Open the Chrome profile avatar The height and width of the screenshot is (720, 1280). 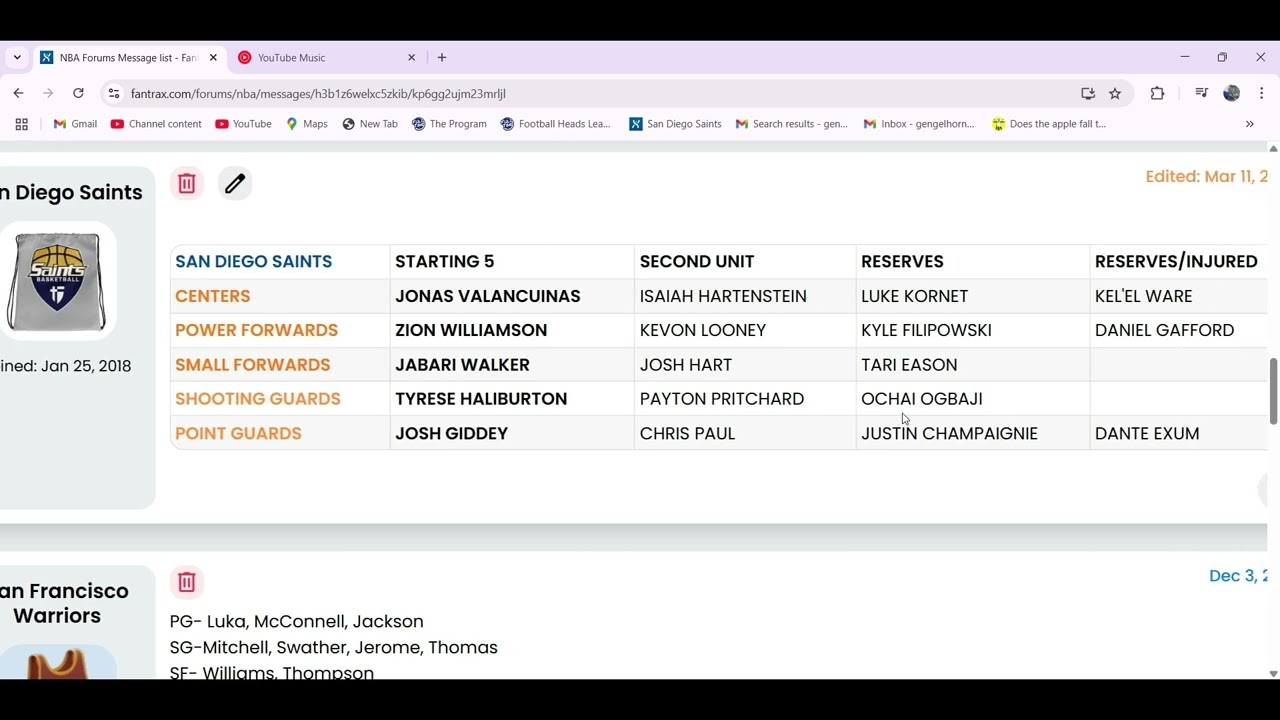coord(1232,93)
